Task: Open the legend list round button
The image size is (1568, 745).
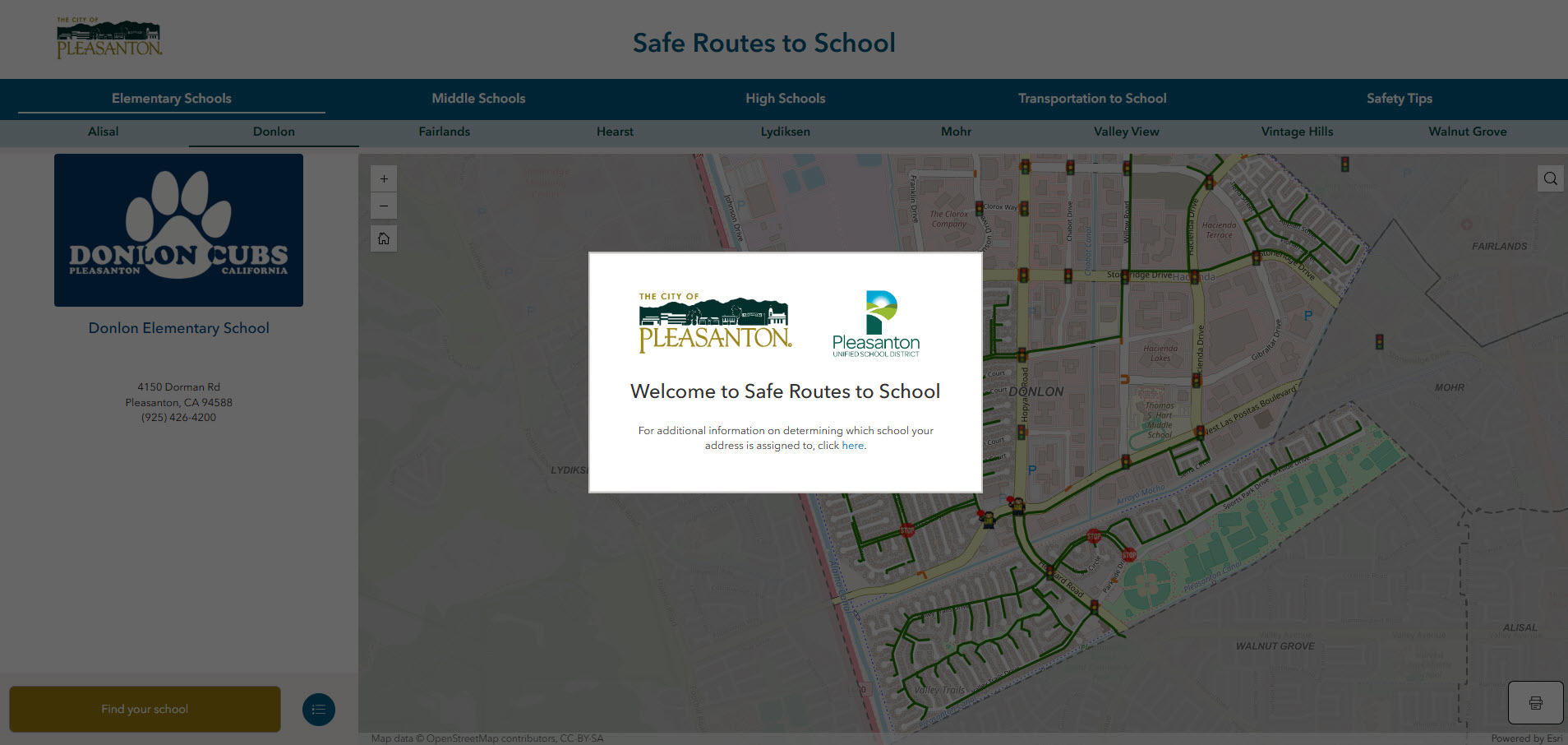Action: [x=319, y=710]
